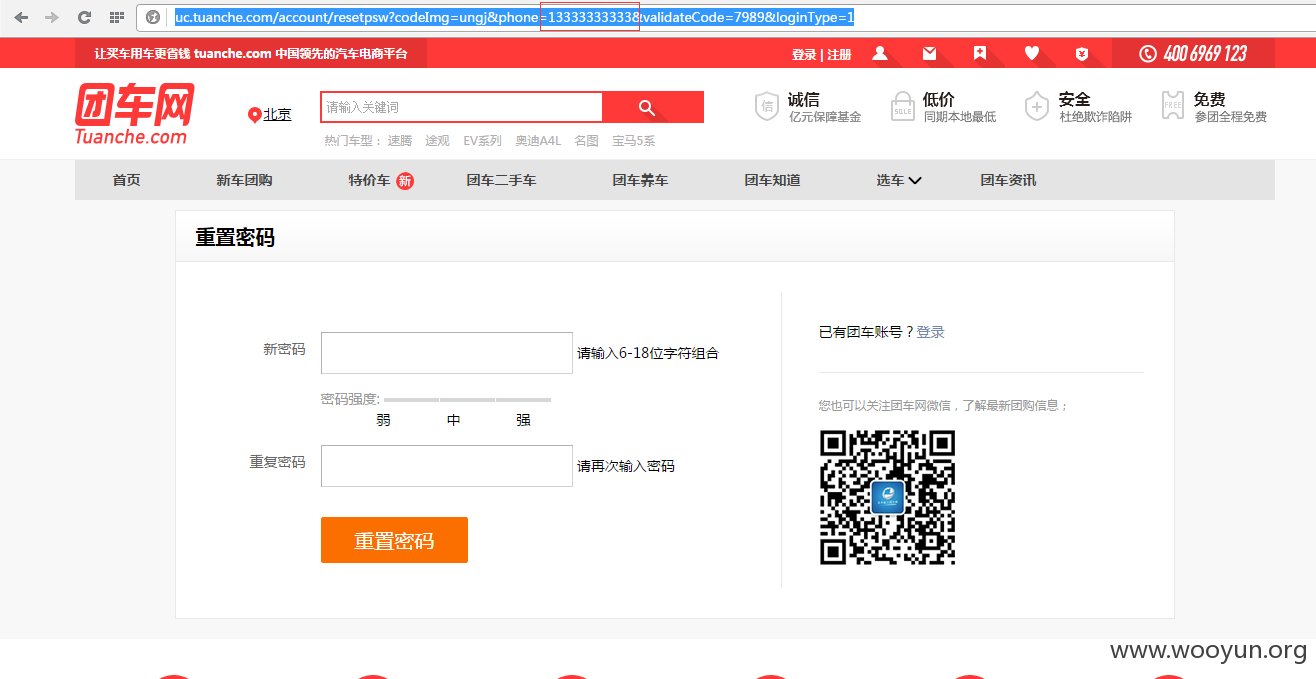Click hot car model 名图
1316x679 pixels.
586,141
